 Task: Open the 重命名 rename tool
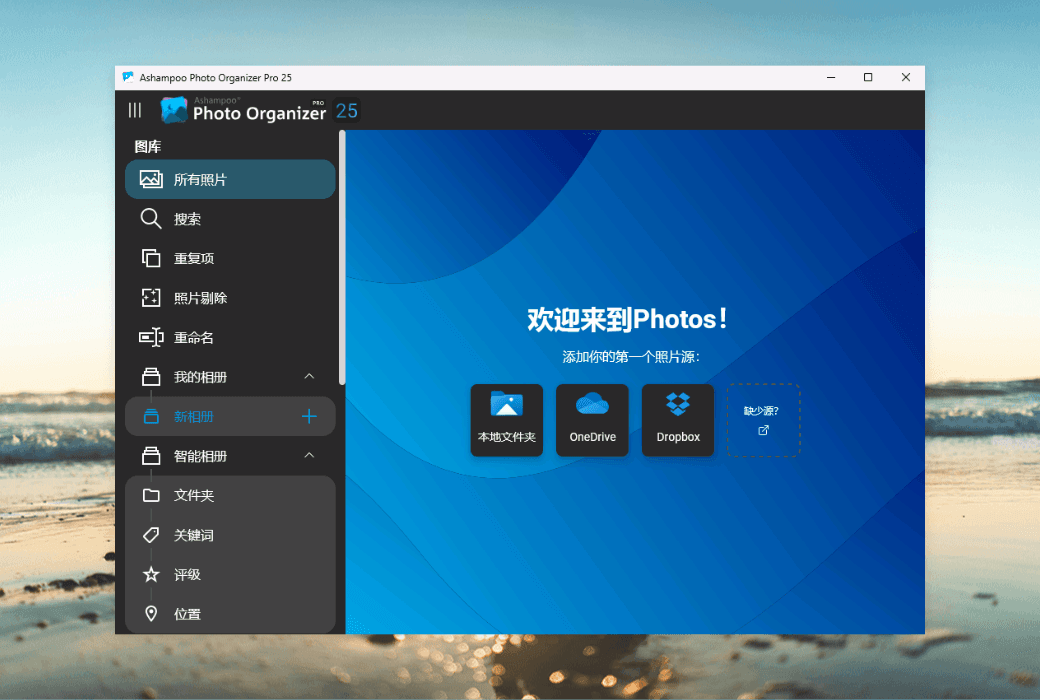pos(230,337)
